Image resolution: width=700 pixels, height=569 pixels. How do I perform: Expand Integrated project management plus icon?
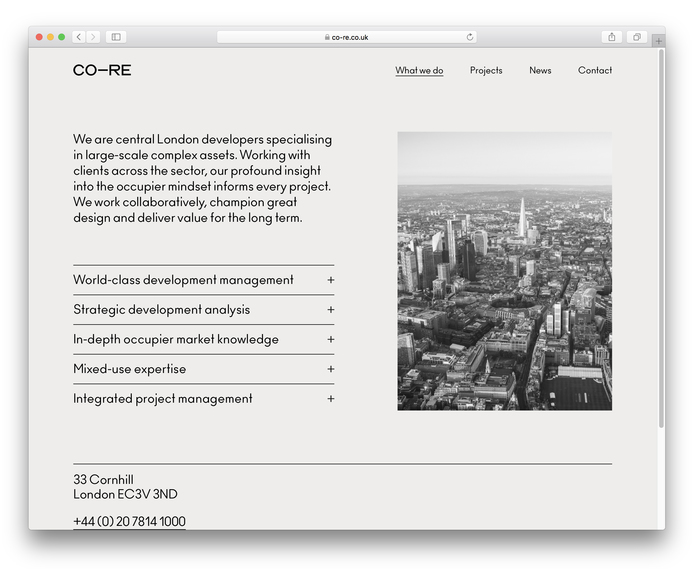(x=330, y=399)
